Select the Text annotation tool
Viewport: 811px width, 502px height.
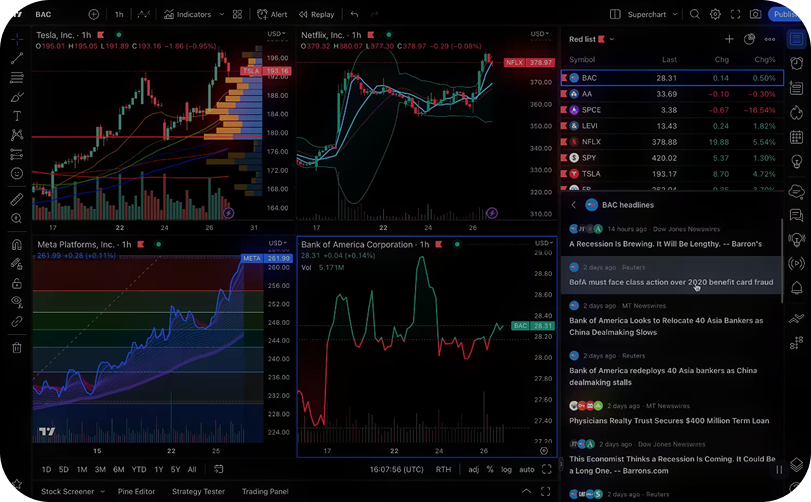[x=17, y=116]
